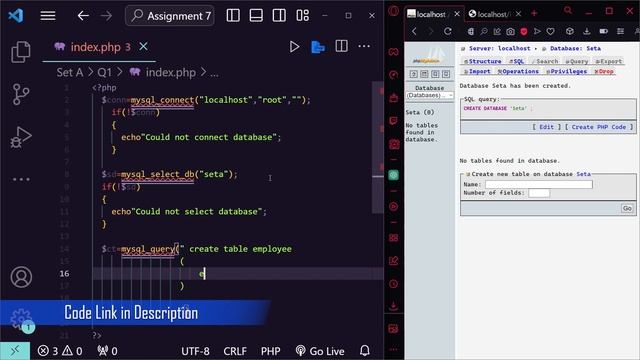This screenshot has height=360, width=640.
Task: Click the Edit link under SQL query
Action: [x=547, y=127]
